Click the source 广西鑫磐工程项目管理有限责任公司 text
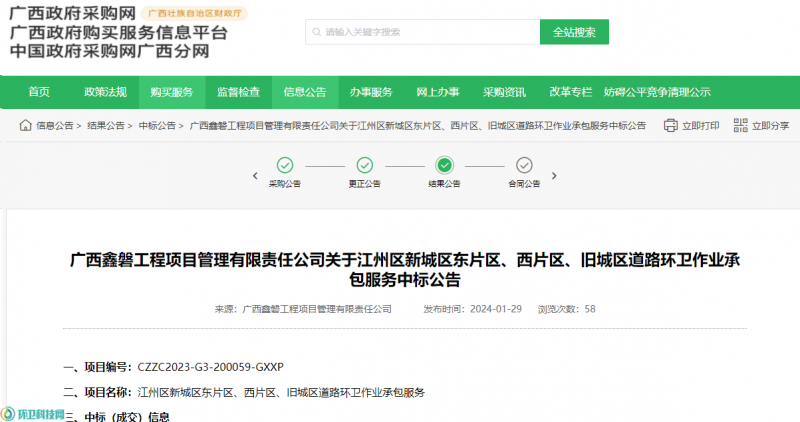The image size is (800, 422). (x=317, y=309)
